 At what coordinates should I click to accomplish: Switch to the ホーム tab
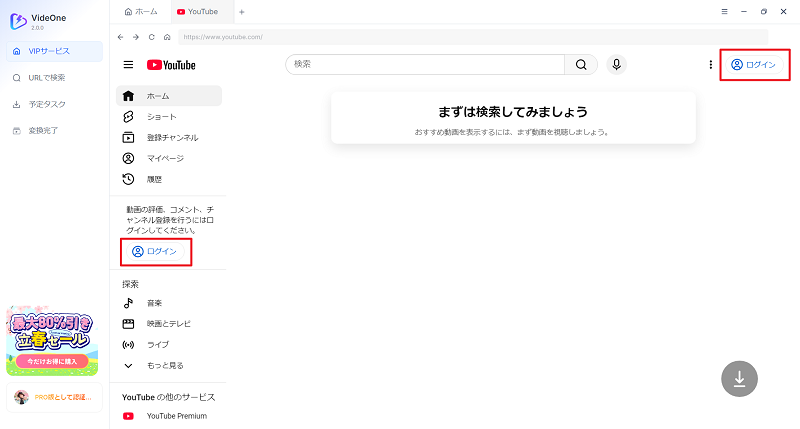pyautogui.click(x=141, y=12)
